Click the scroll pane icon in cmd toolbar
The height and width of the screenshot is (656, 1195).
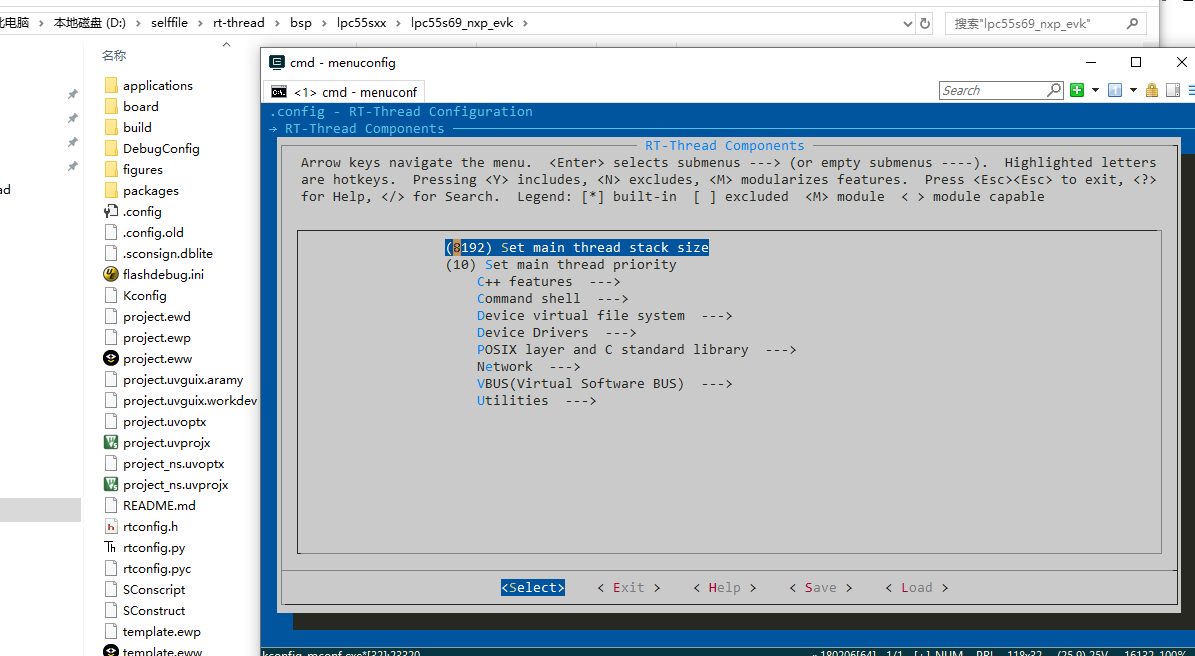pos(1173,90)
